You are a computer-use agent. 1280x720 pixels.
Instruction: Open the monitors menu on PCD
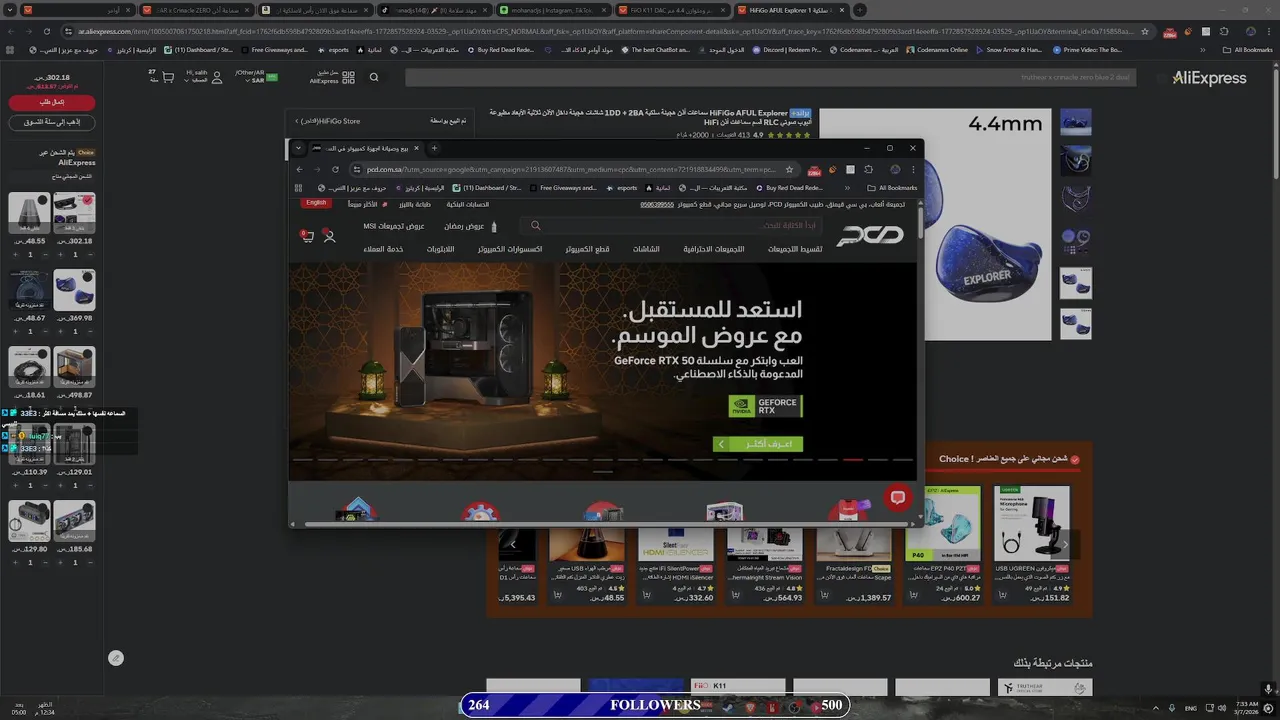[x=646, y=249]
